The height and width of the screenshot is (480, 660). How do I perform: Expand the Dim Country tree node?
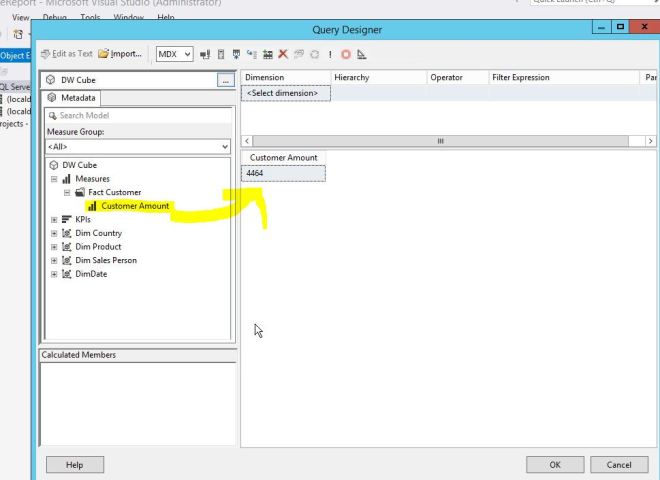pos(54,233)
